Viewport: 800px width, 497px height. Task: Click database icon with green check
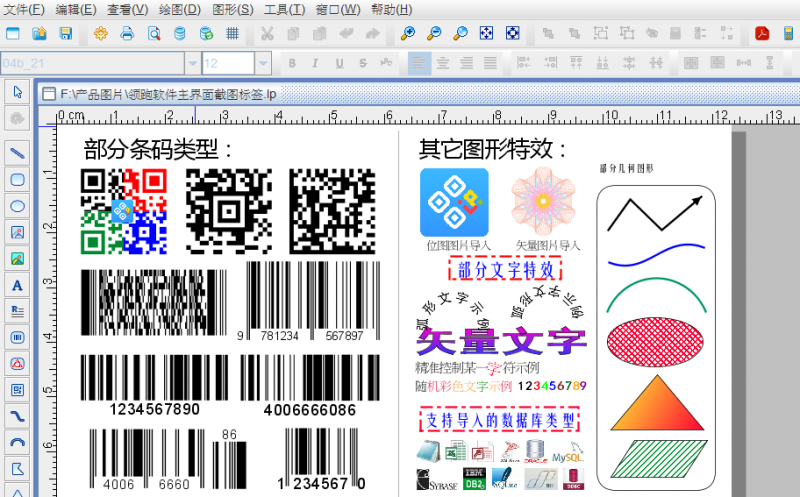coord(206,34)
